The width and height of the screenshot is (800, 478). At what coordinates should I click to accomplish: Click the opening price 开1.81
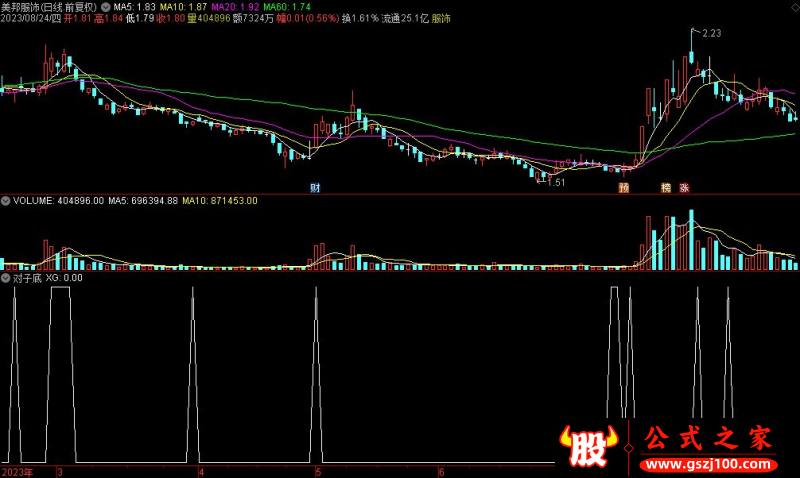tap(78, 18)
